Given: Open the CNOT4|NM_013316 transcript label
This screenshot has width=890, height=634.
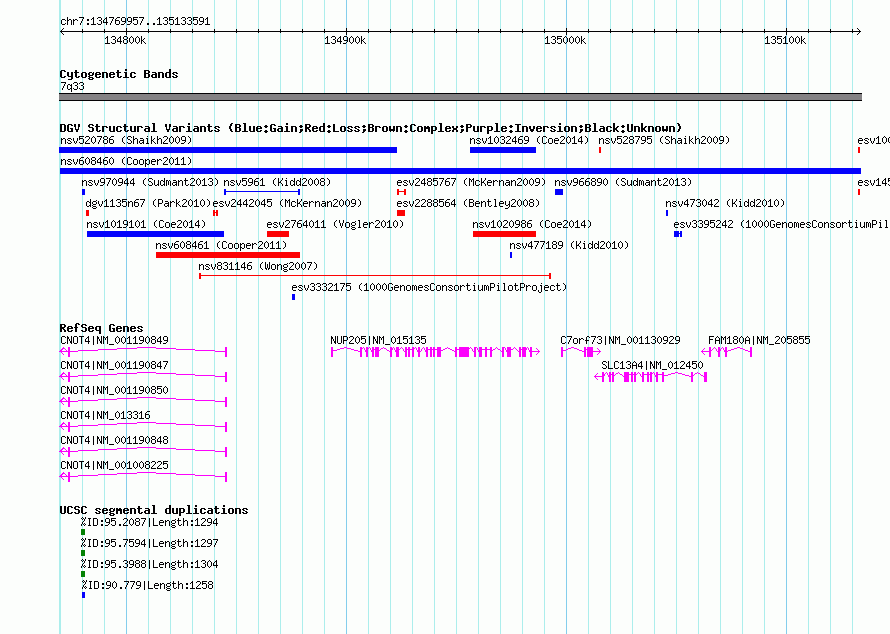Looking at the screenshot, I should click(106, 415).
